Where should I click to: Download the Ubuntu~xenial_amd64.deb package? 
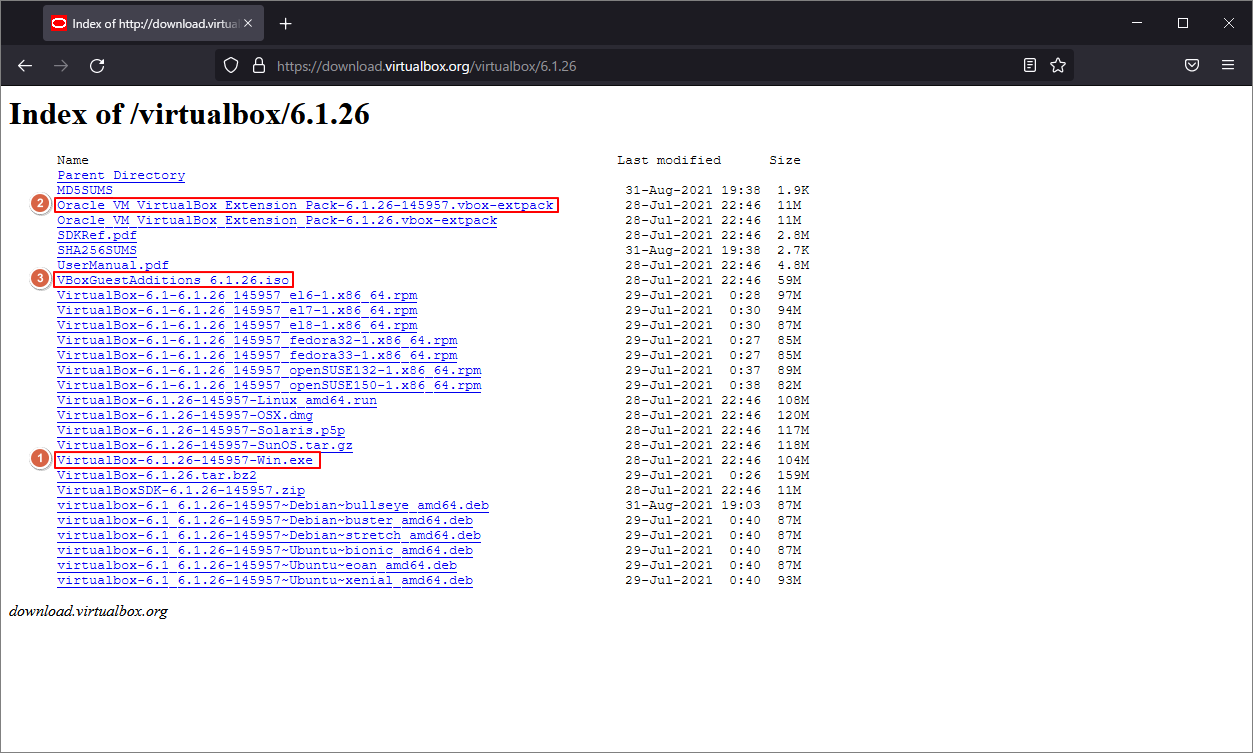tap(265, 580)
